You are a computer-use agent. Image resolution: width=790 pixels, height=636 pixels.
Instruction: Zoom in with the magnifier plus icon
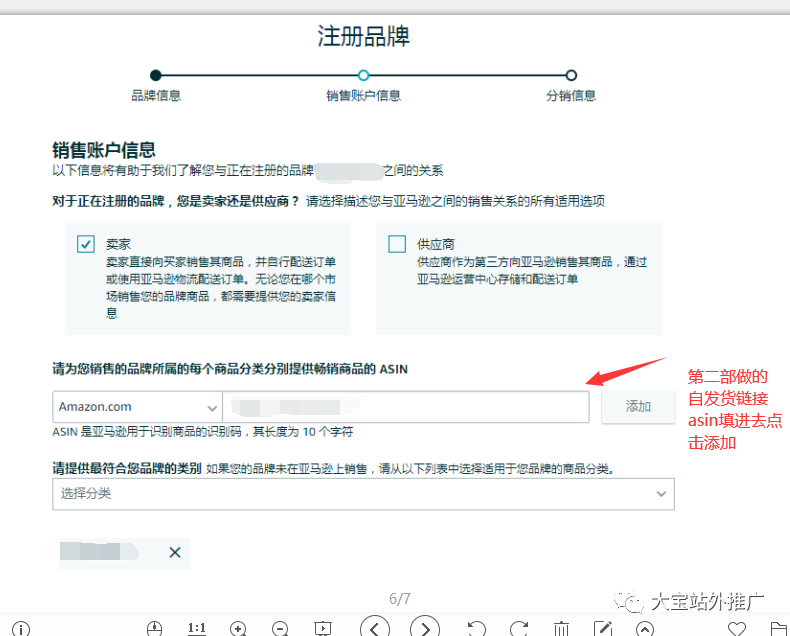tap(238, 628)
